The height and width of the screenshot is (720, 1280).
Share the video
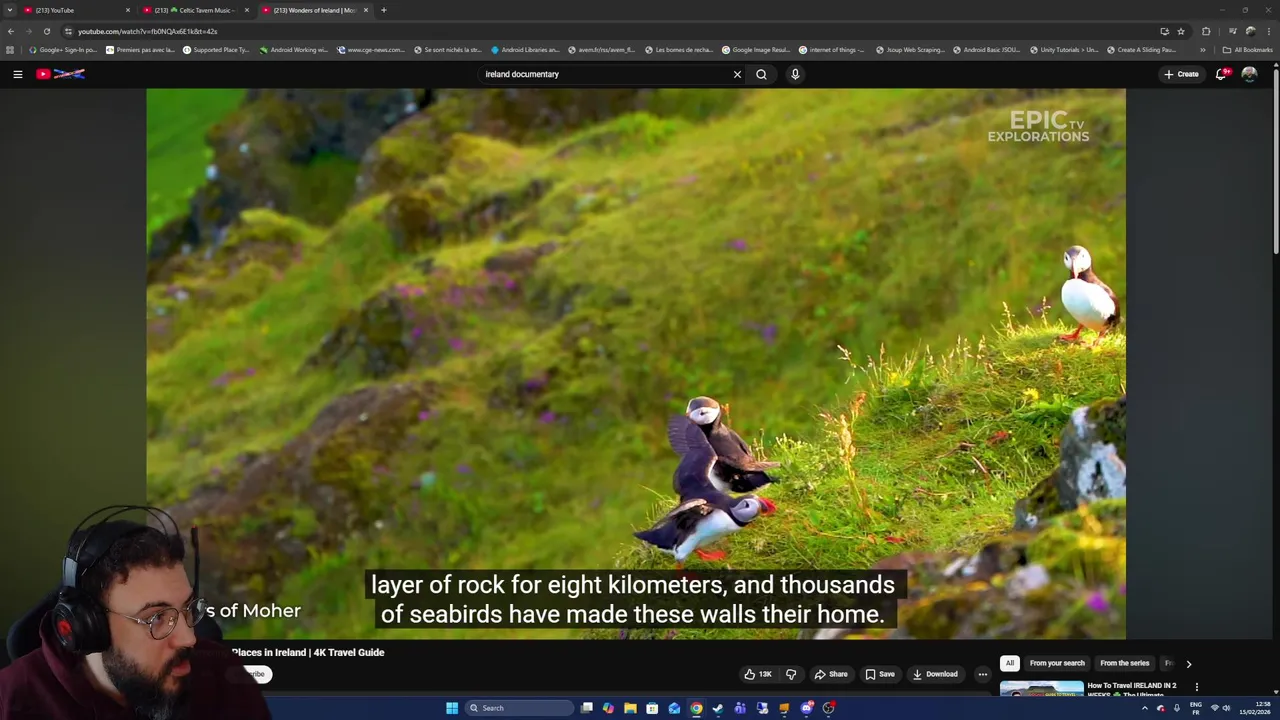click(x=830, y=674)
